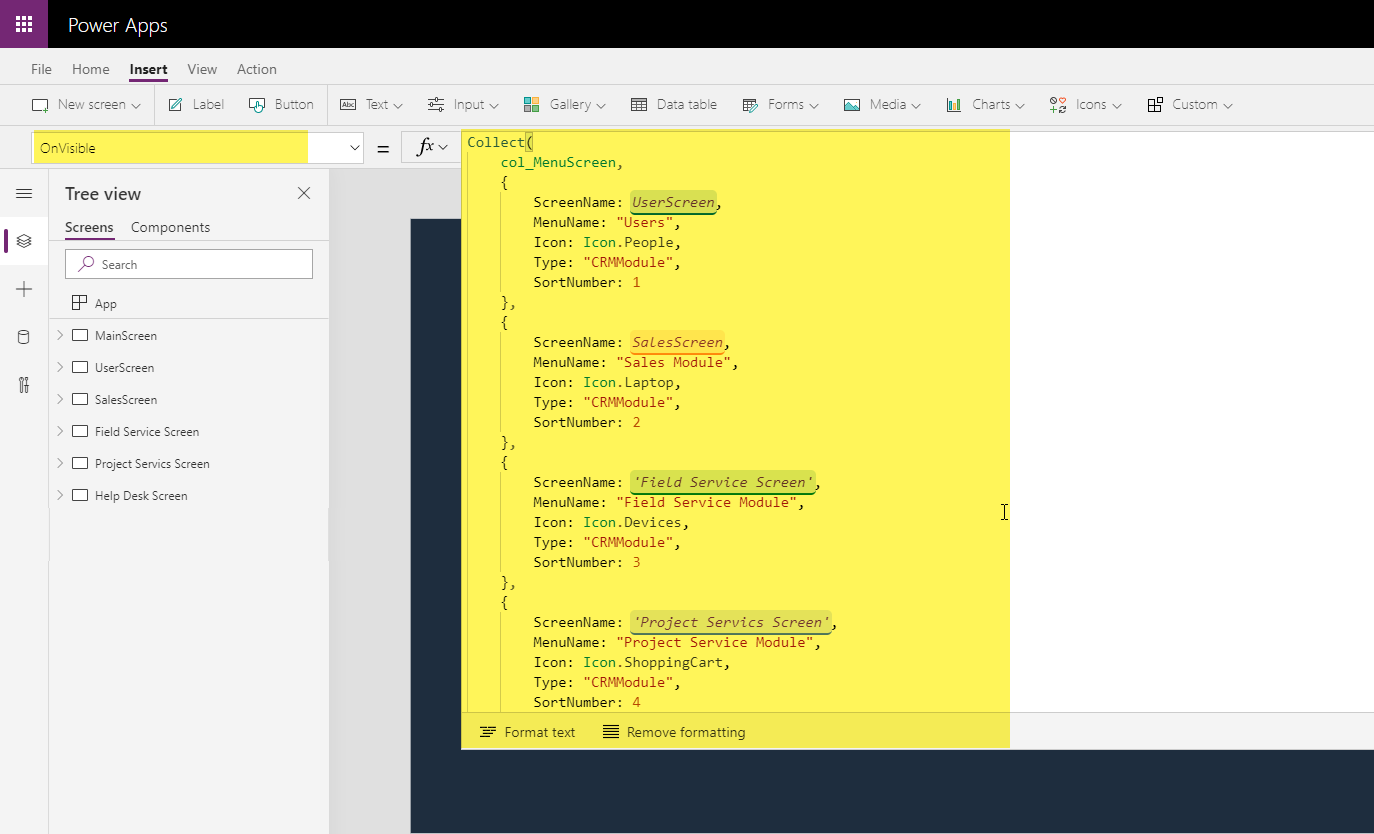
Task: Open the fx function chevron
Action: click(443, 148)
